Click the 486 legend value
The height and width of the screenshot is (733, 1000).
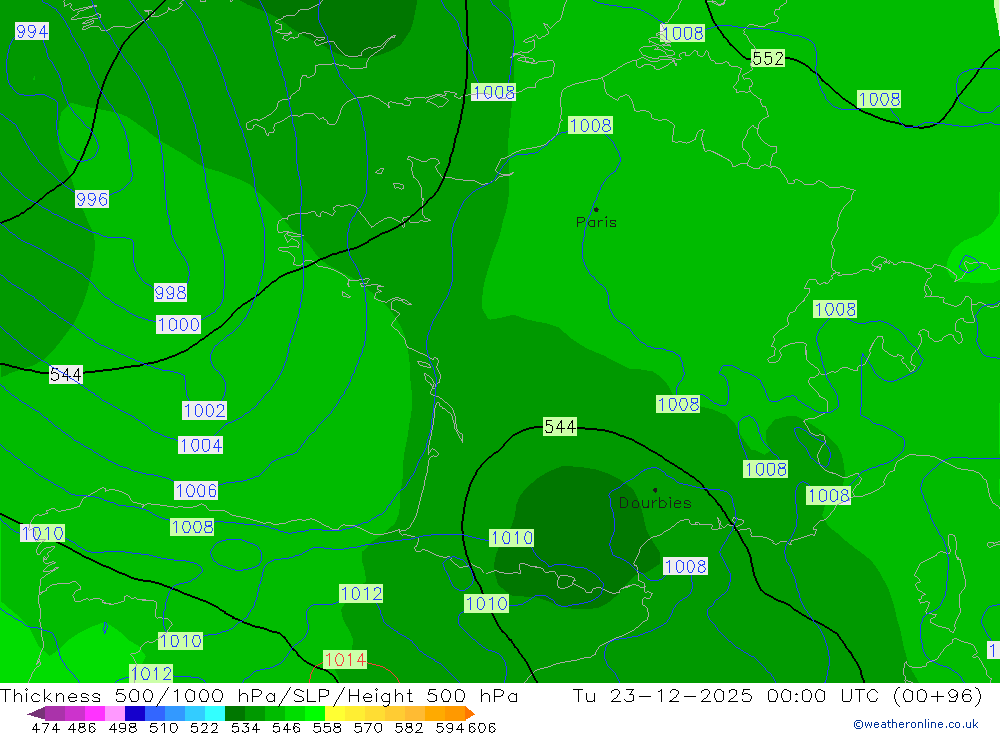(82, 727)
